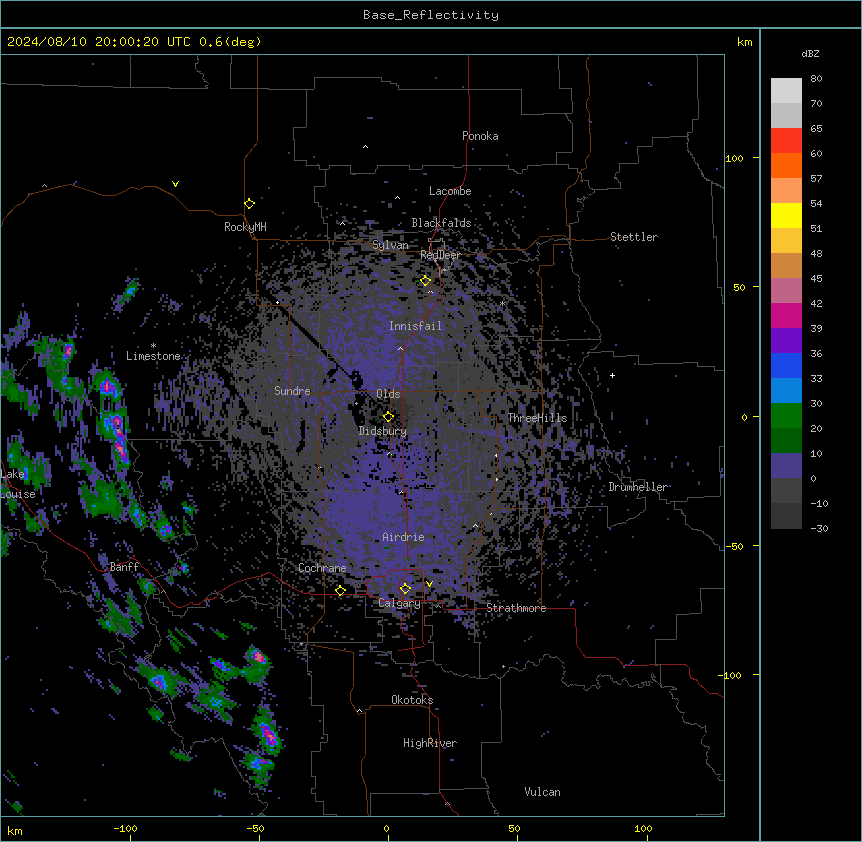862x842 pixels.
Task: Click the Sylvan label
Action: (x=390, y=245)
